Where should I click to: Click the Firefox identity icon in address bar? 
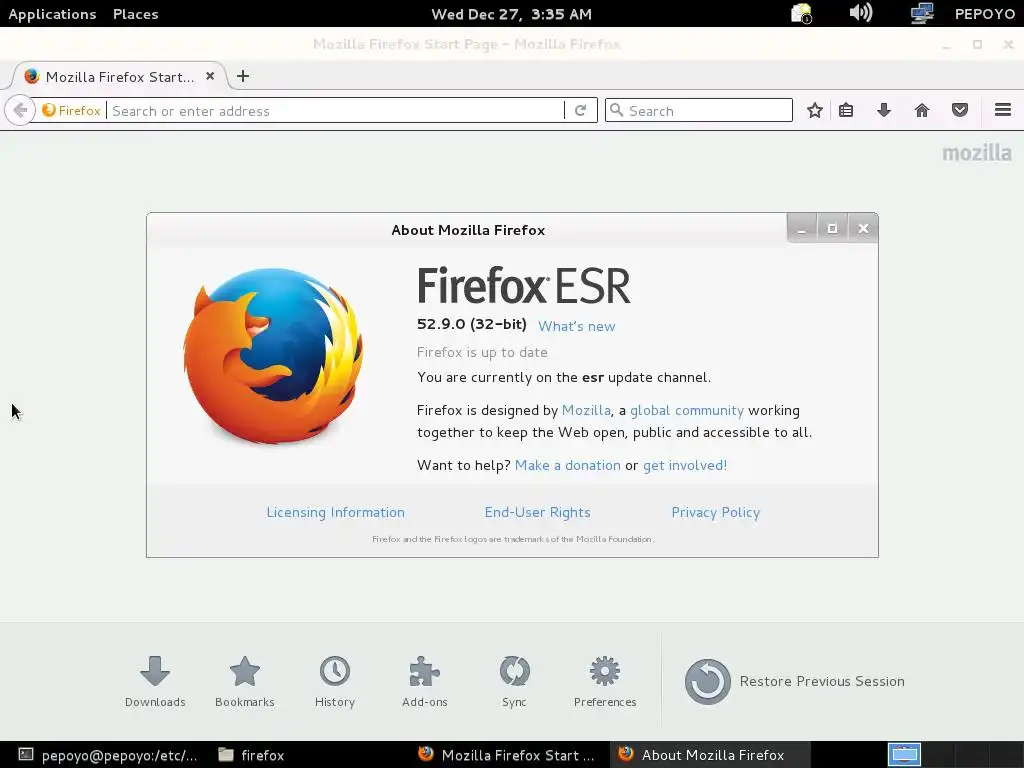point(71,110)
